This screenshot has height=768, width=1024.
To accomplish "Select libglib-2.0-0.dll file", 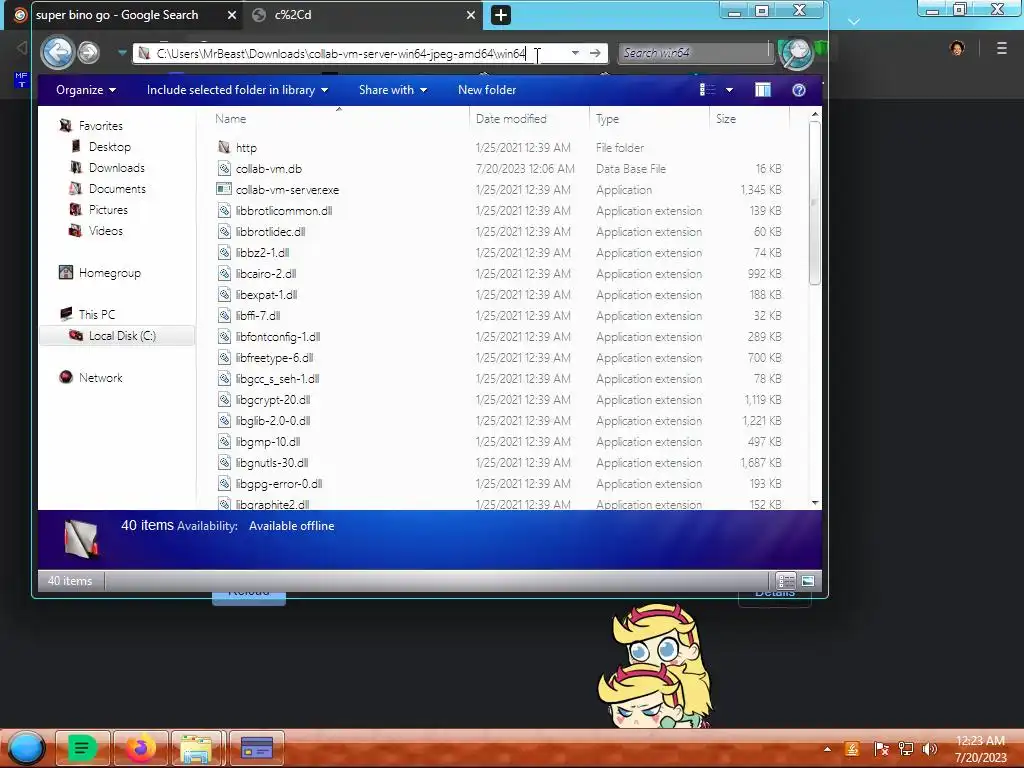I will pyautogui.click(x=273, y=421).
